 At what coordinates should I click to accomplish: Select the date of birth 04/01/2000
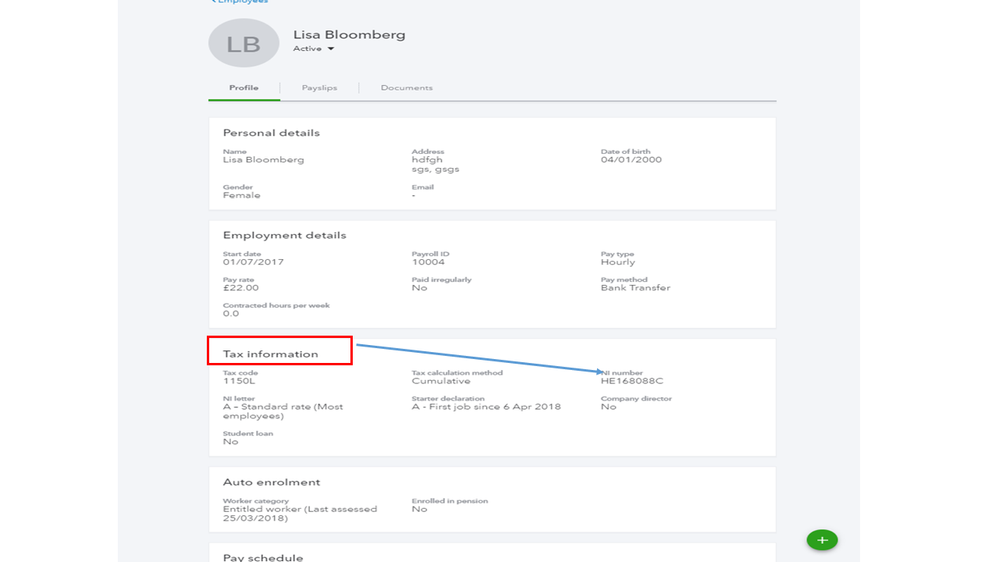tap(630, 160)
